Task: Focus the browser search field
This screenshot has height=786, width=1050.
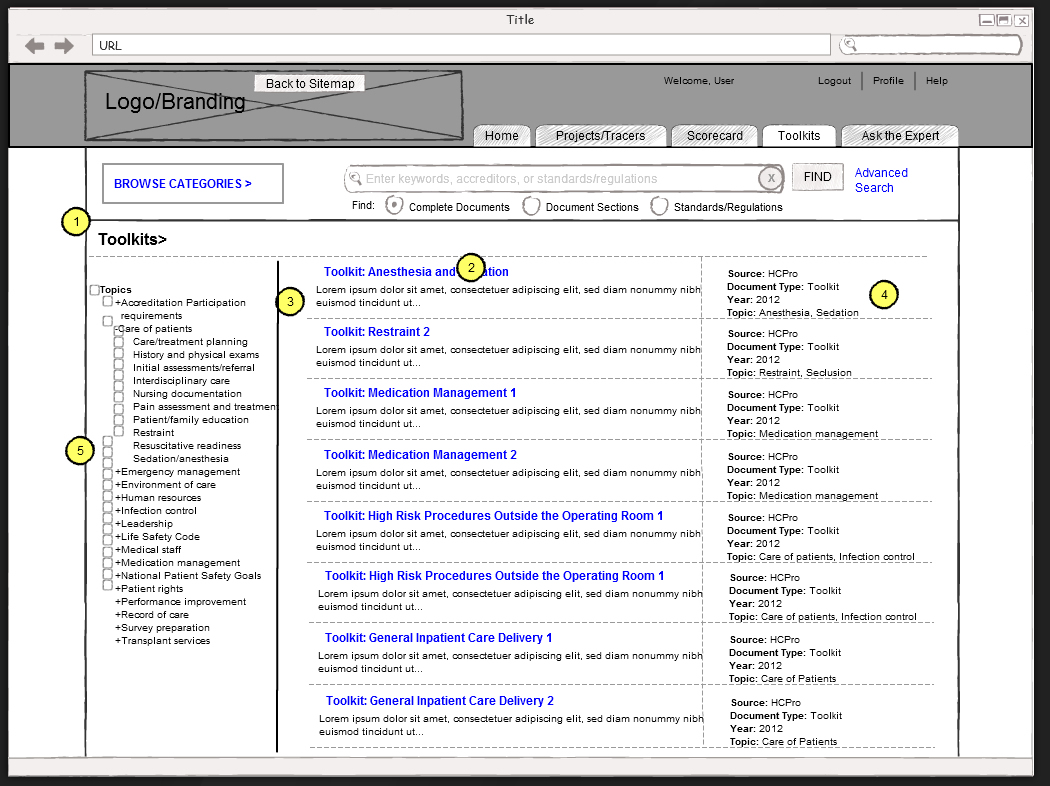Action: [931, 45]
